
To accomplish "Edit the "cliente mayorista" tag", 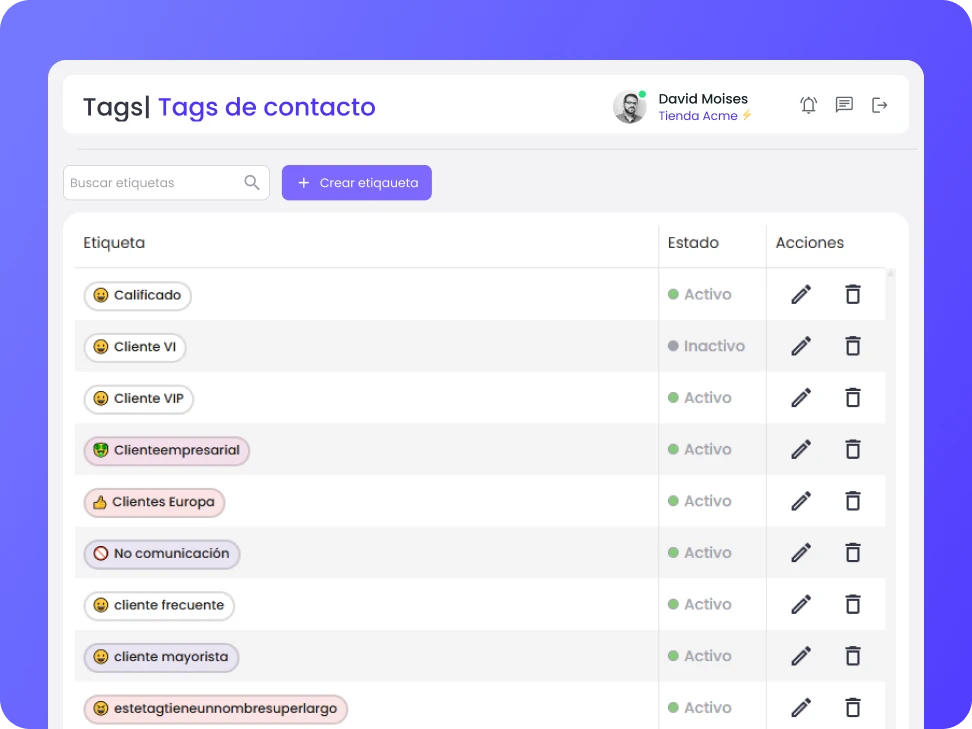I will [800, 656].
